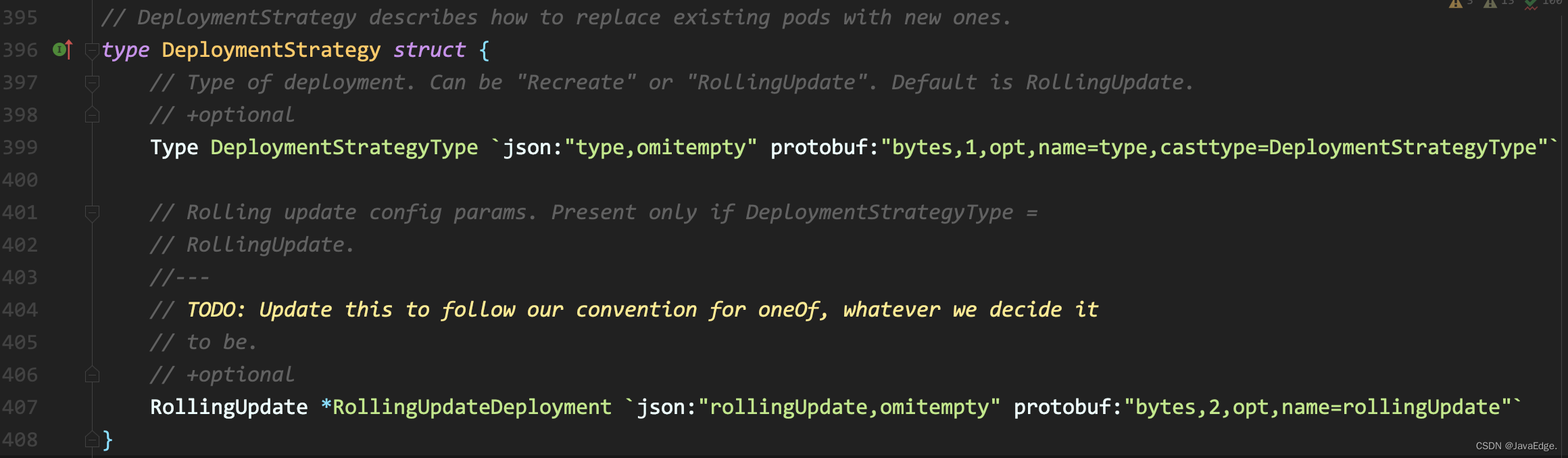
Task: Open the weak warnings count indicator
Action: [1498, 3]
